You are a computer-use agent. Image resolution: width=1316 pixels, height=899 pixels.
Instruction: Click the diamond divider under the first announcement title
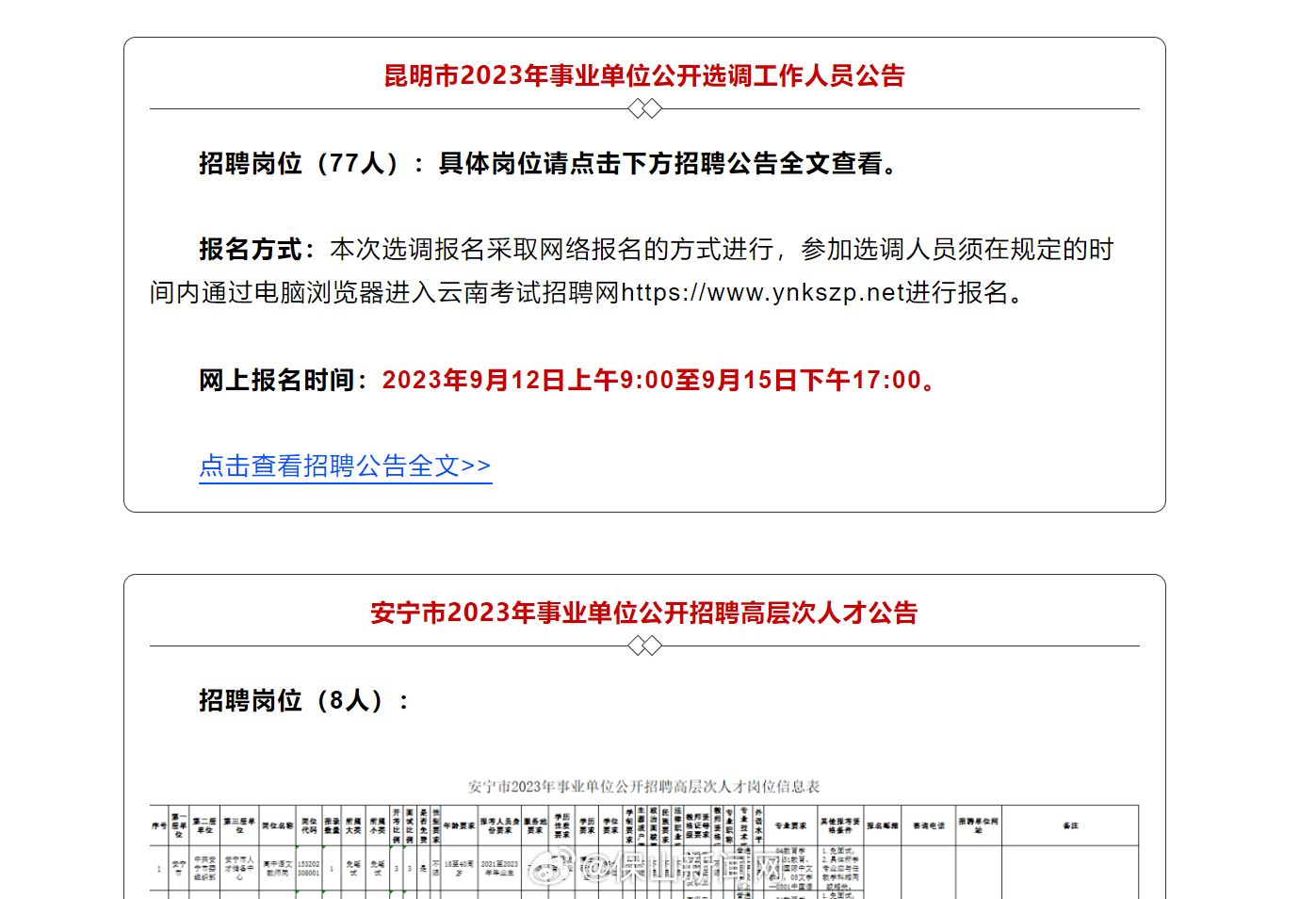[644, 108]
